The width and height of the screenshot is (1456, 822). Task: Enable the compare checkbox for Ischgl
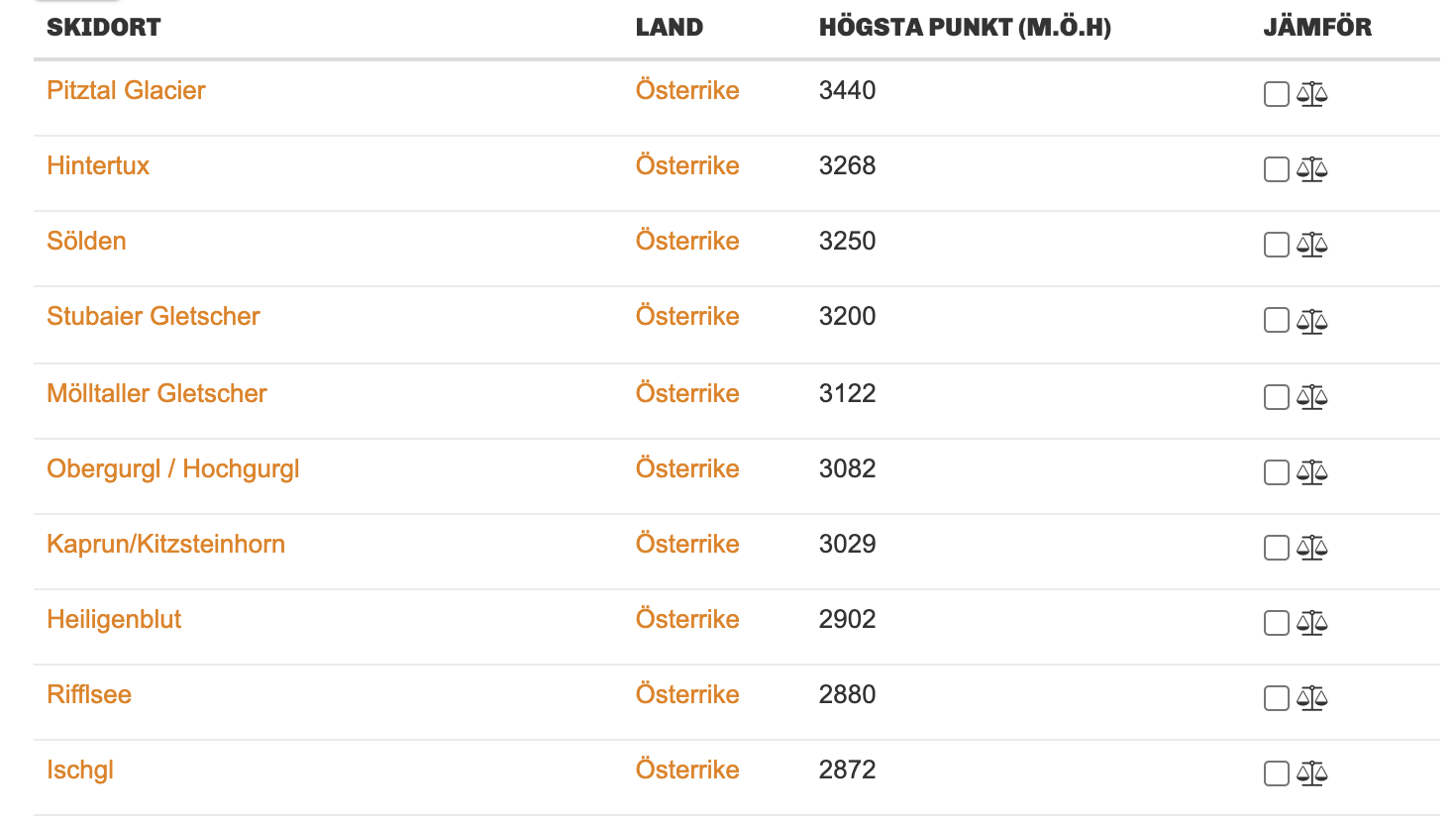point(1277,773)
